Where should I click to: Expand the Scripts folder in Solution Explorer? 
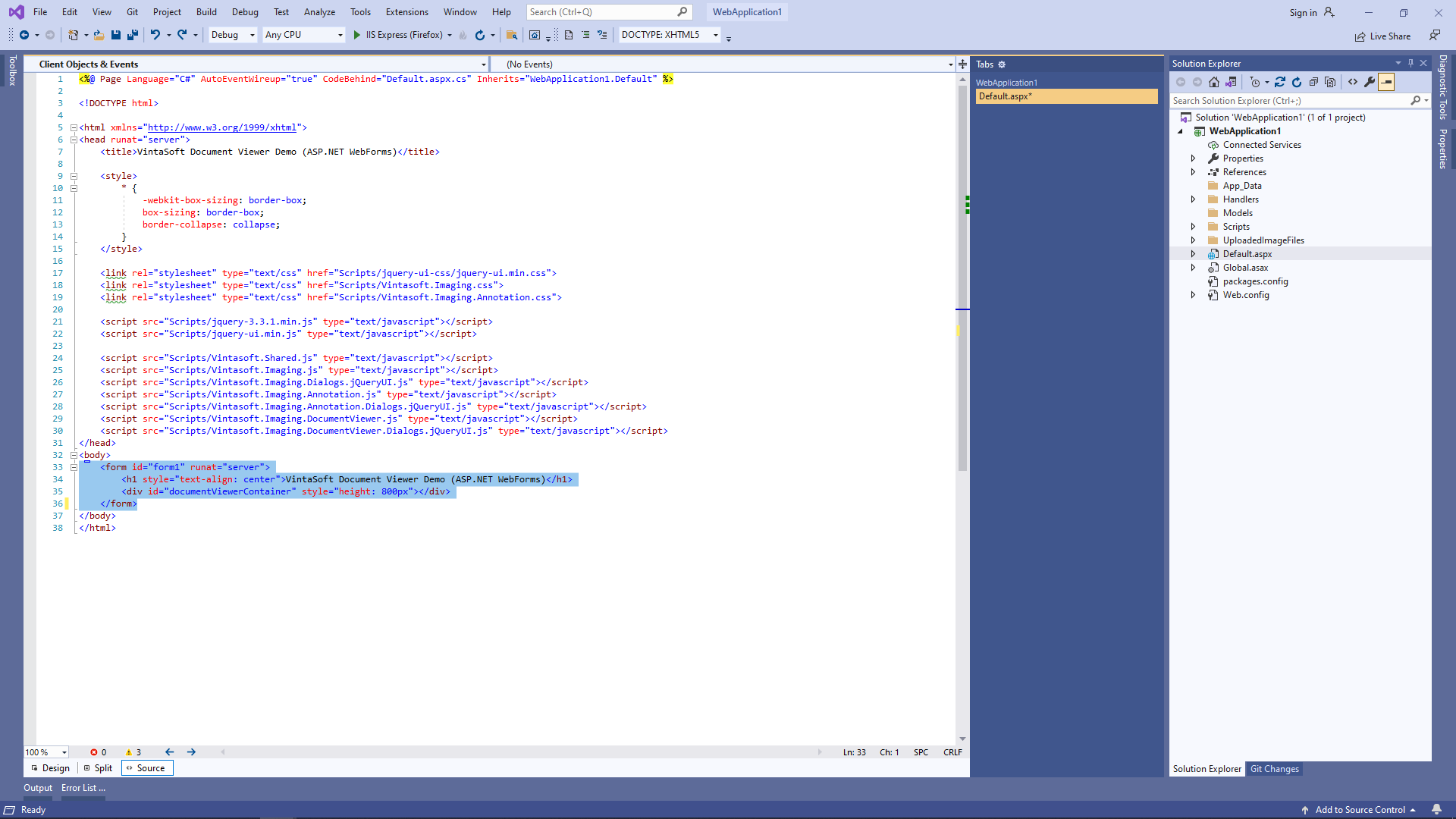pyautogui.click(x=1194, y=226)
